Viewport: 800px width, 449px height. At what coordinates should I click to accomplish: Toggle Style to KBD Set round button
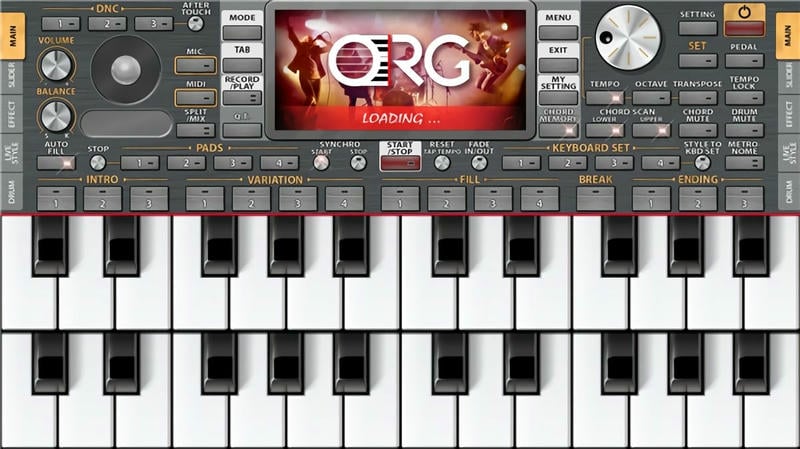[703, 163]
